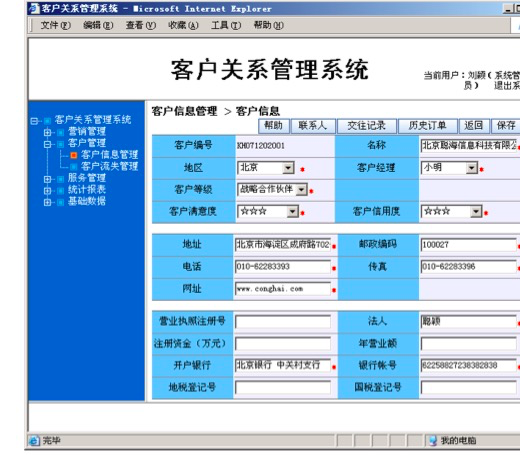The height and width of the screenshot is (455, 520).
Task: Click the square icon next to 统计报表
Action: (60, 191)
